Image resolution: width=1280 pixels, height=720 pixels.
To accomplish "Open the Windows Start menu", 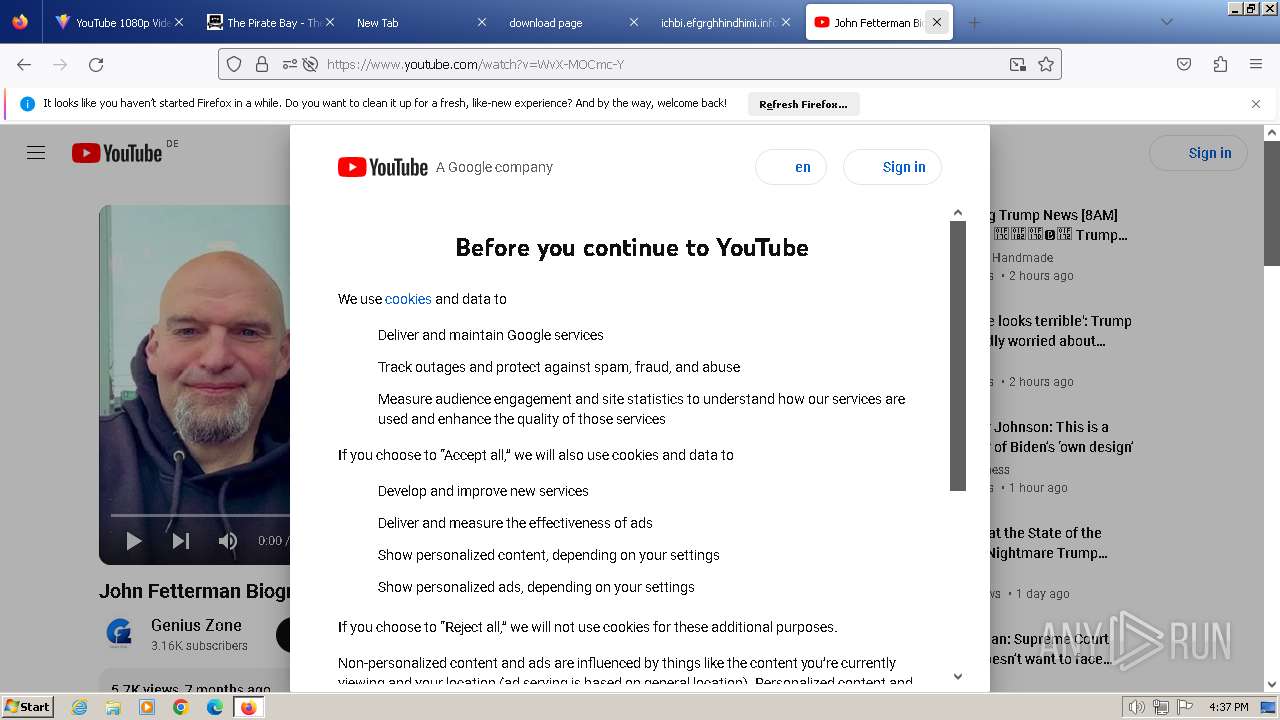I will 28,707.
